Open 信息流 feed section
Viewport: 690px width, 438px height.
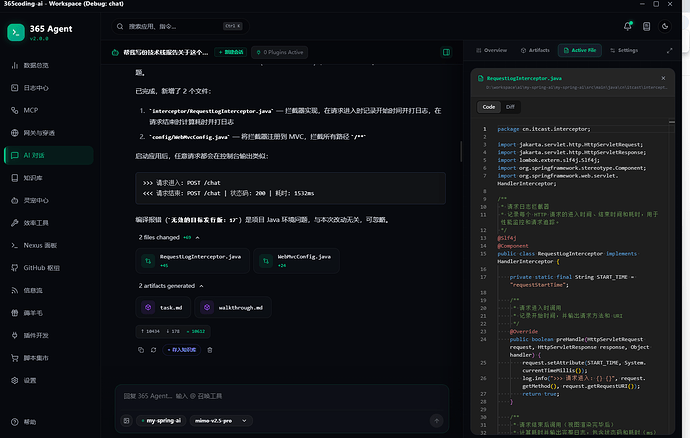tap(48, 290)
